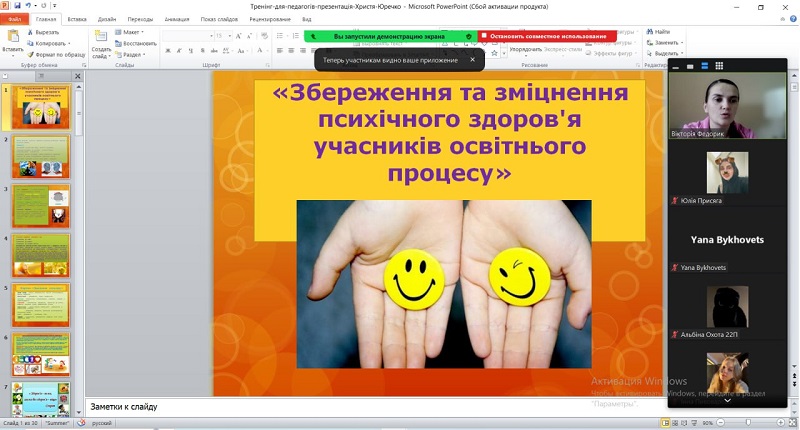Image resolution: width=800 pixels, height=430 pixels.
Task: Switch to Дизайн ribbon tab
Action: [107, 19]
